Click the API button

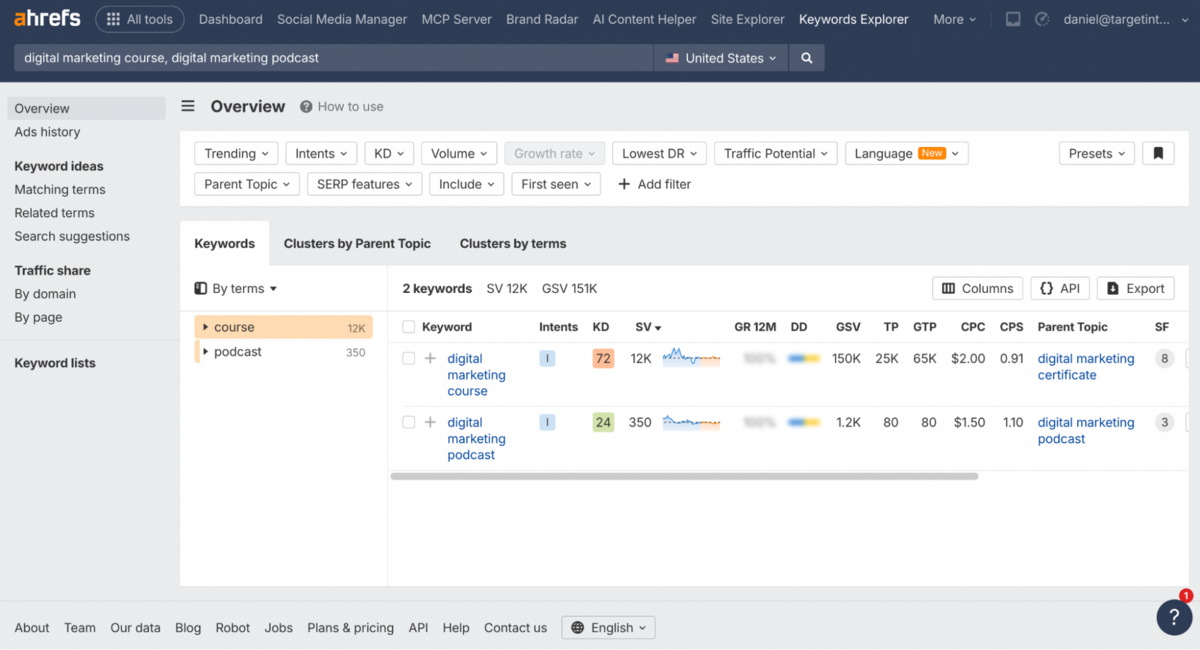point(1060,288)
